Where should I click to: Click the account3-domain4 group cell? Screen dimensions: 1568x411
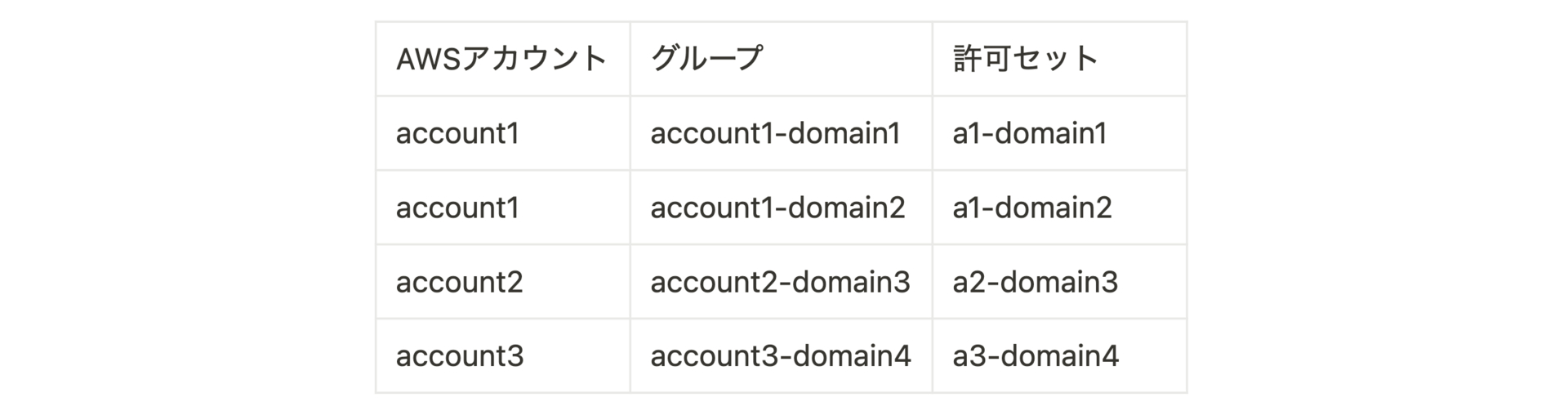point(781,355)
